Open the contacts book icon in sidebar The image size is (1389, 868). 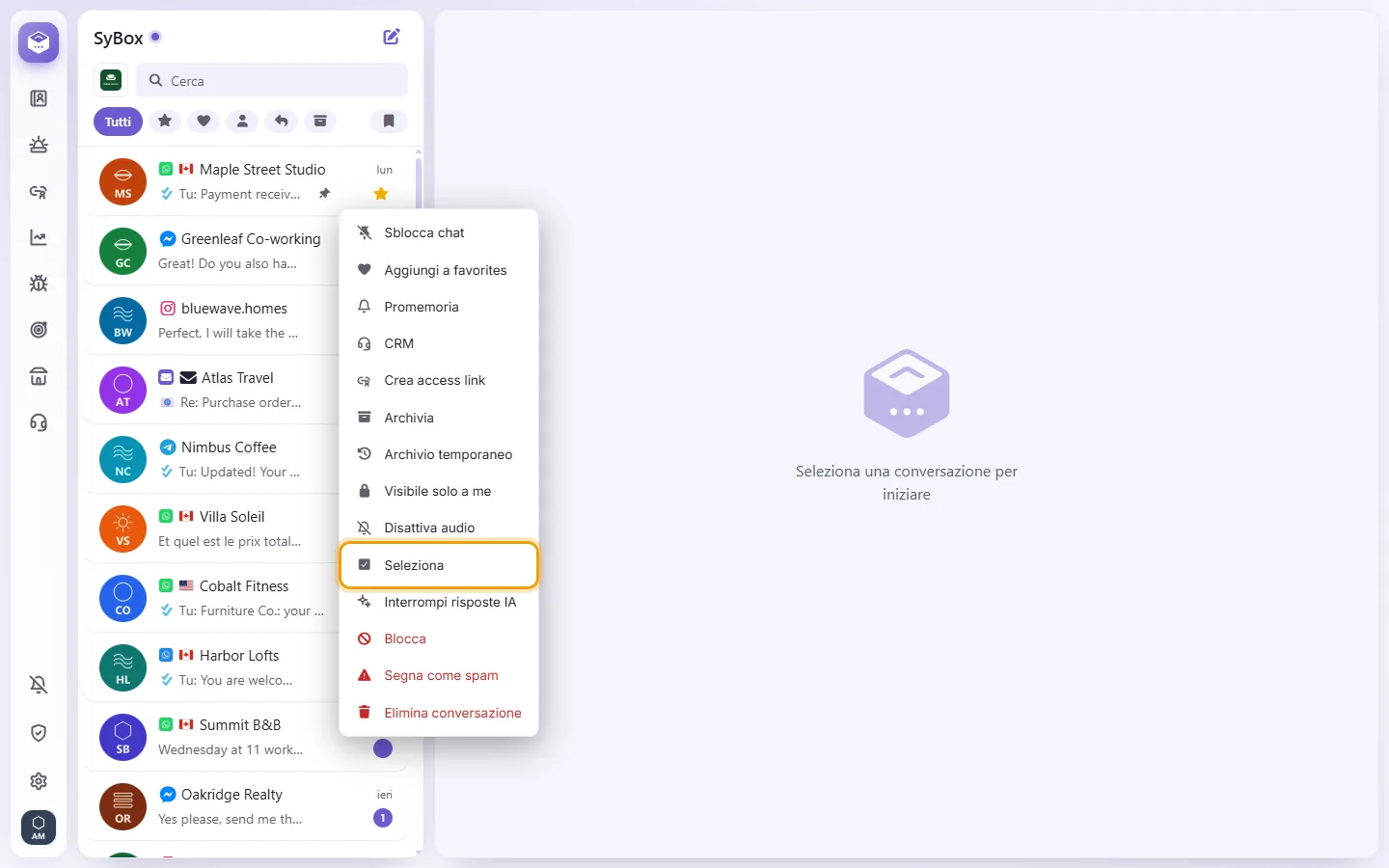(x=39, y=98)
